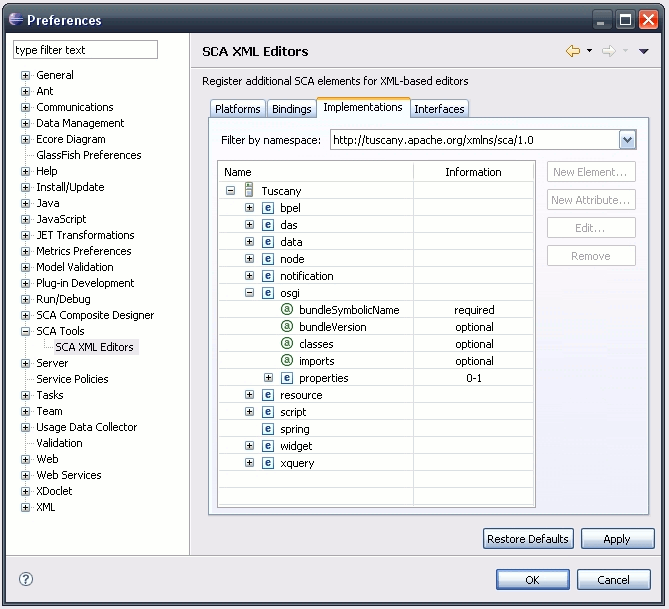Switch to the Bindings tab
Viewport: 669px width, 609px height.
291,109
